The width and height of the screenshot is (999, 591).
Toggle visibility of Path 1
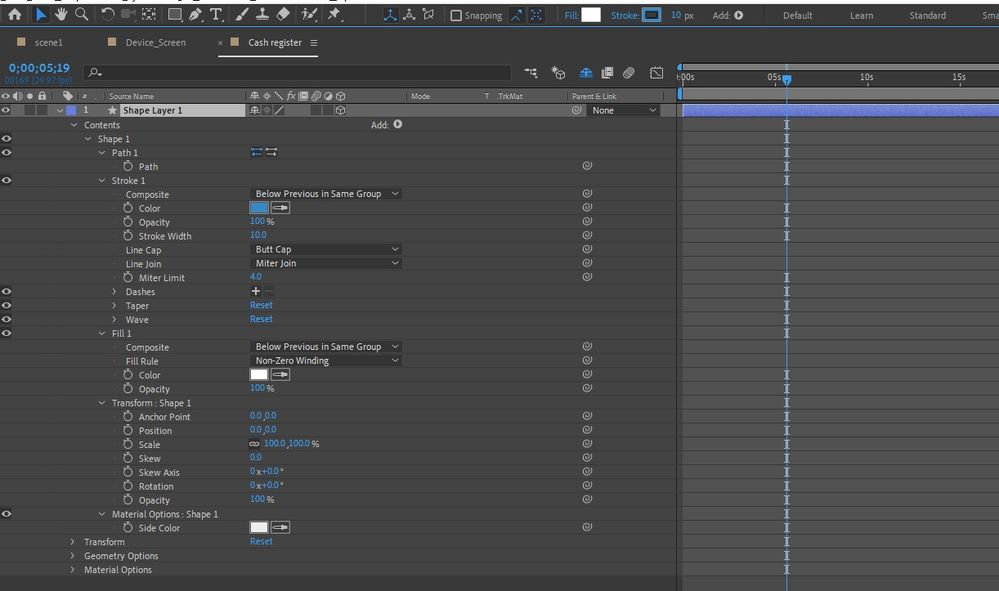tap(6, 152)
